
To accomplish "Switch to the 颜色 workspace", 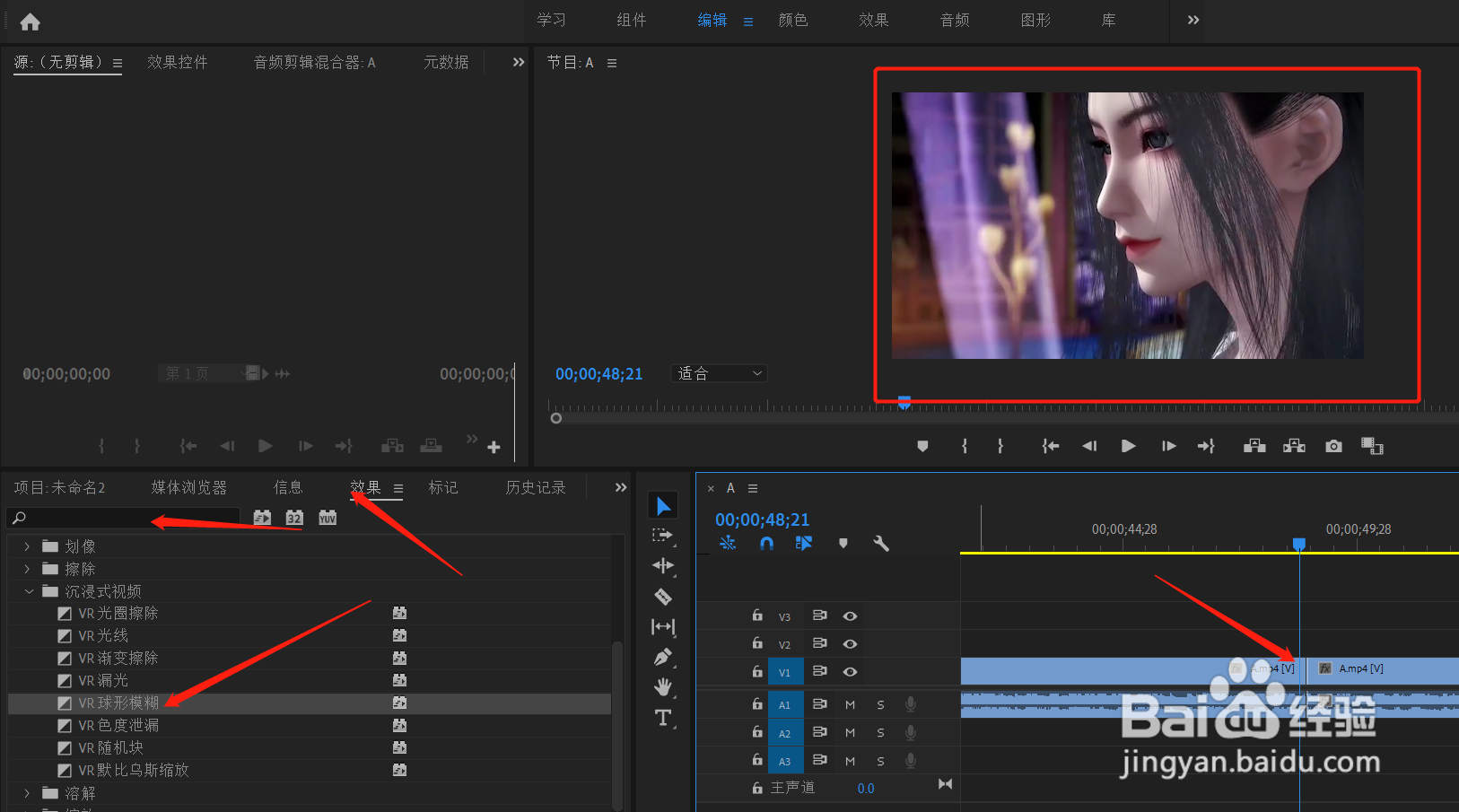I will pos(793,20).
